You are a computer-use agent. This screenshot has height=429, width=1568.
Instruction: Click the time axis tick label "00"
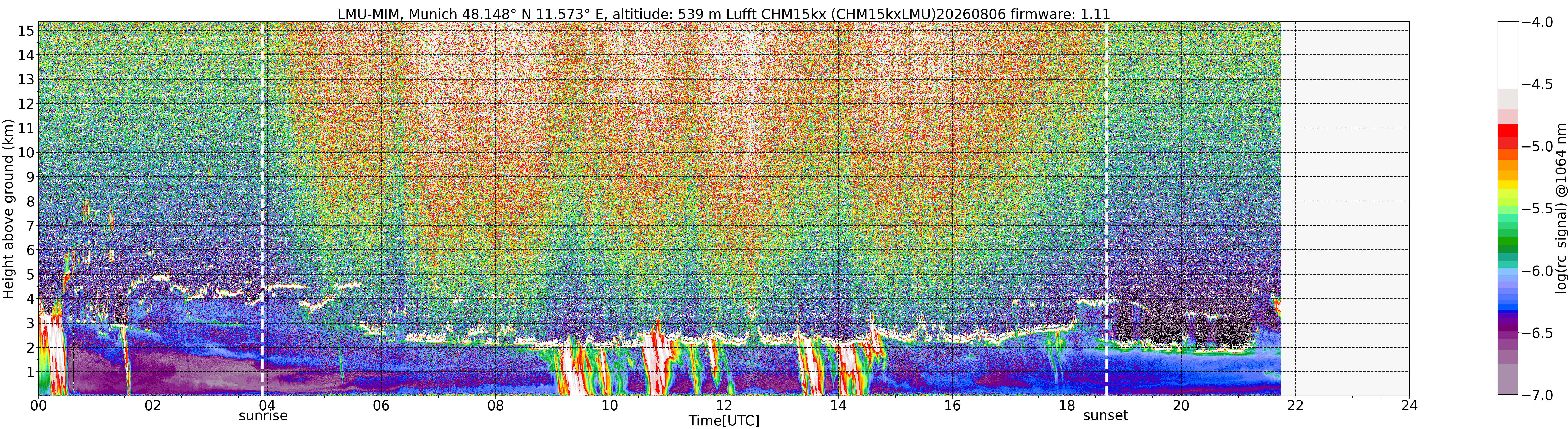38,406
